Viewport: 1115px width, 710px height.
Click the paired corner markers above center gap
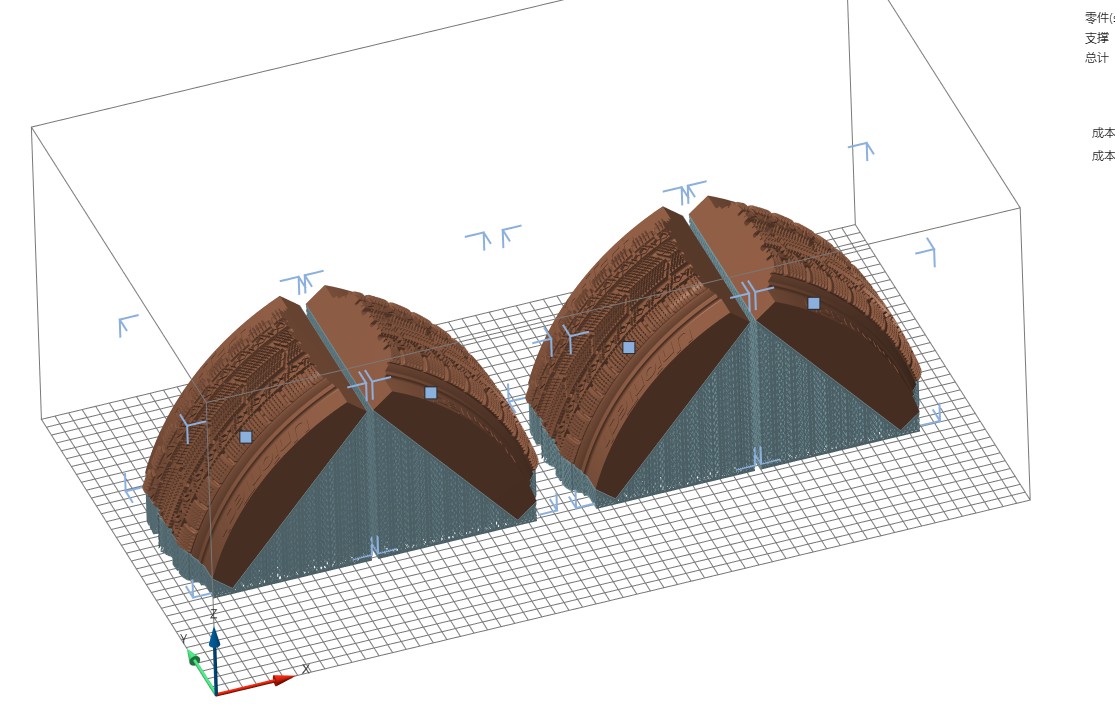point(493,237)
